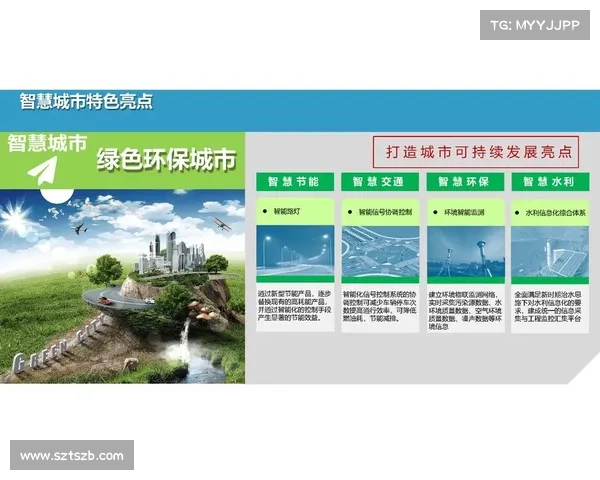Open the tripod monitoring equipment photo
The image size is (600, 480).
(466, 251)
